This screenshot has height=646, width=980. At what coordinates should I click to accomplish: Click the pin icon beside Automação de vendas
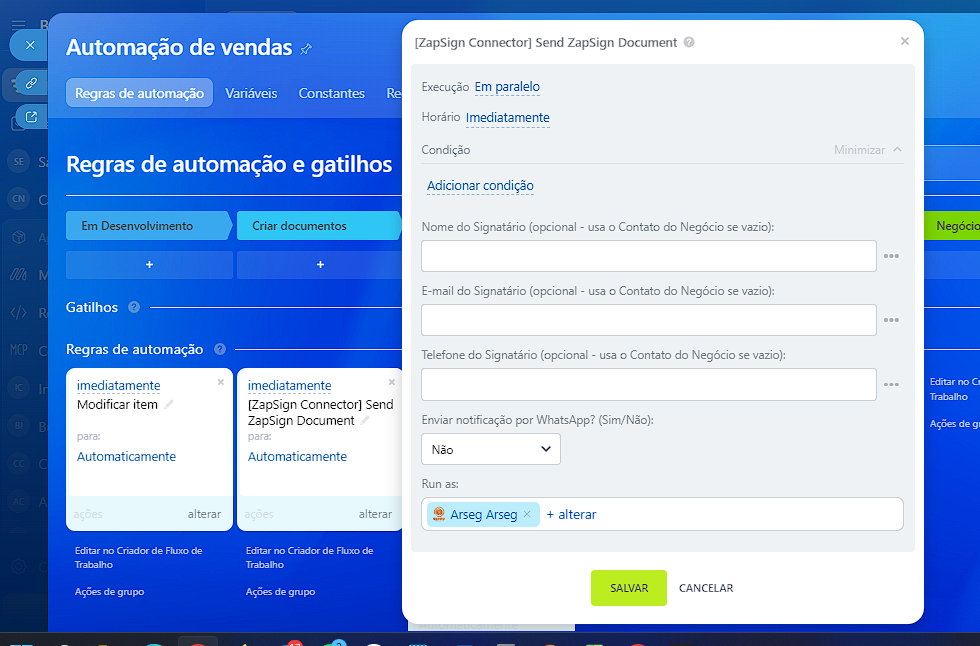coord(306,48)
